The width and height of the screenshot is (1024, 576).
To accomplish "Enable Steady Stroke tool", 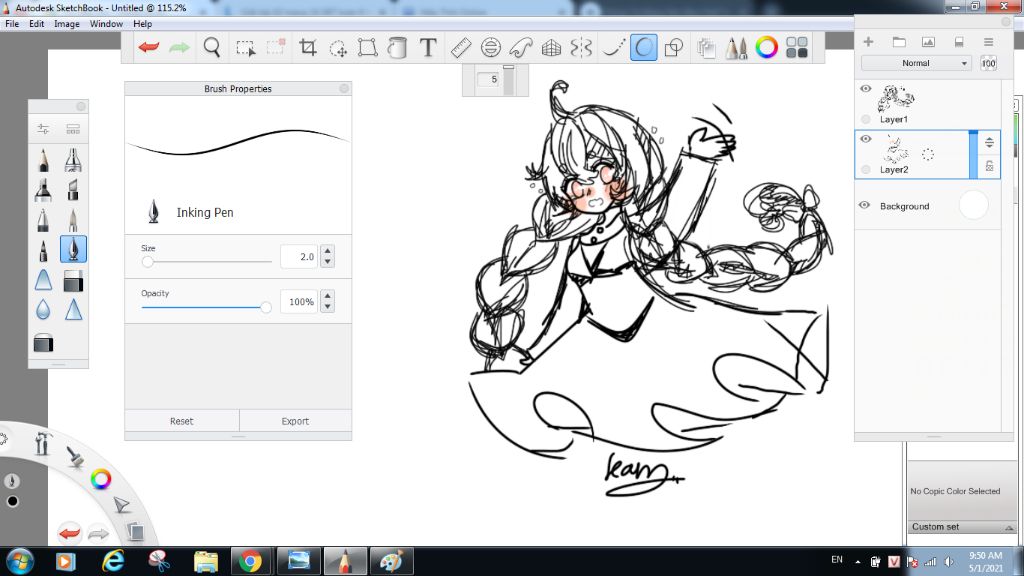I will click(613, 48).
